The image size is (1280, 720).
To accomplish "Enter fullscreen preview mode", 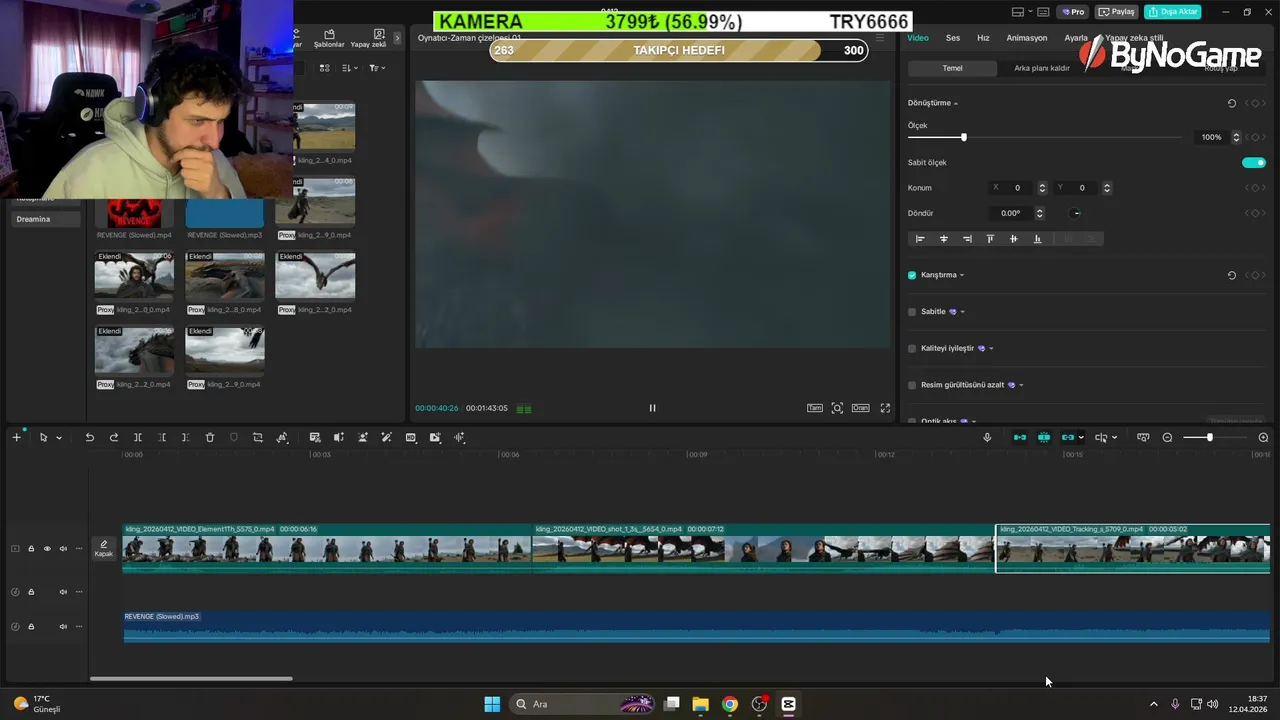I will [885, 408].
